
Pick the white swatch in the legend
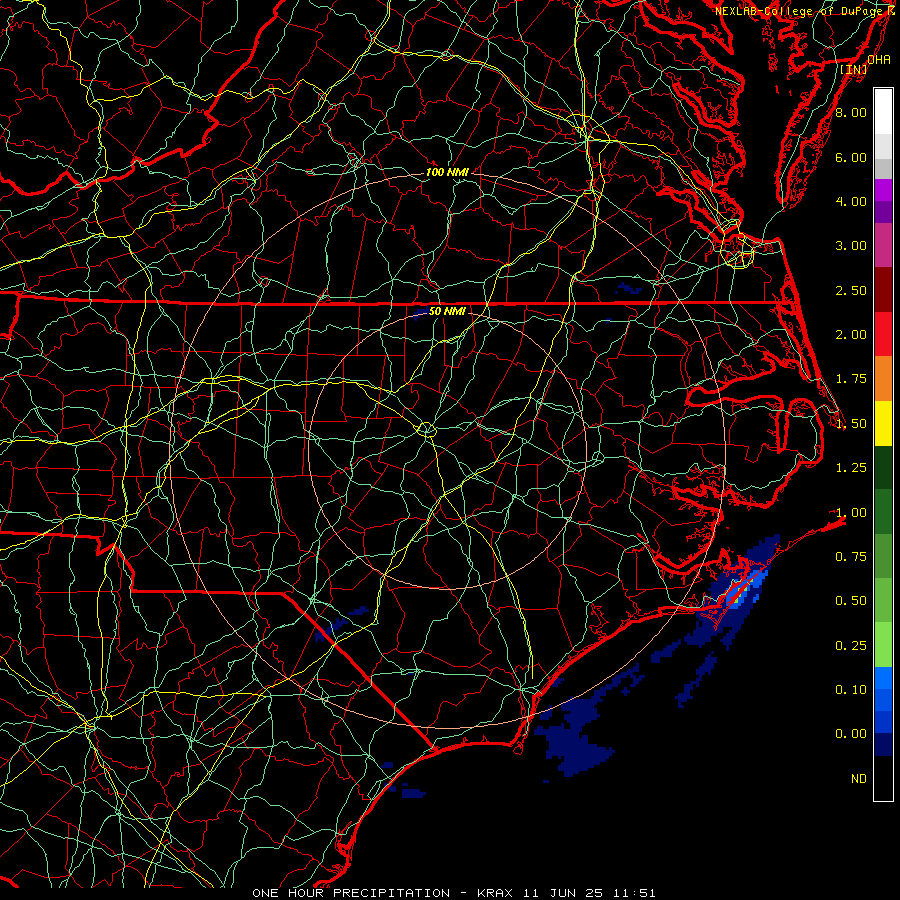click(883, 112)
